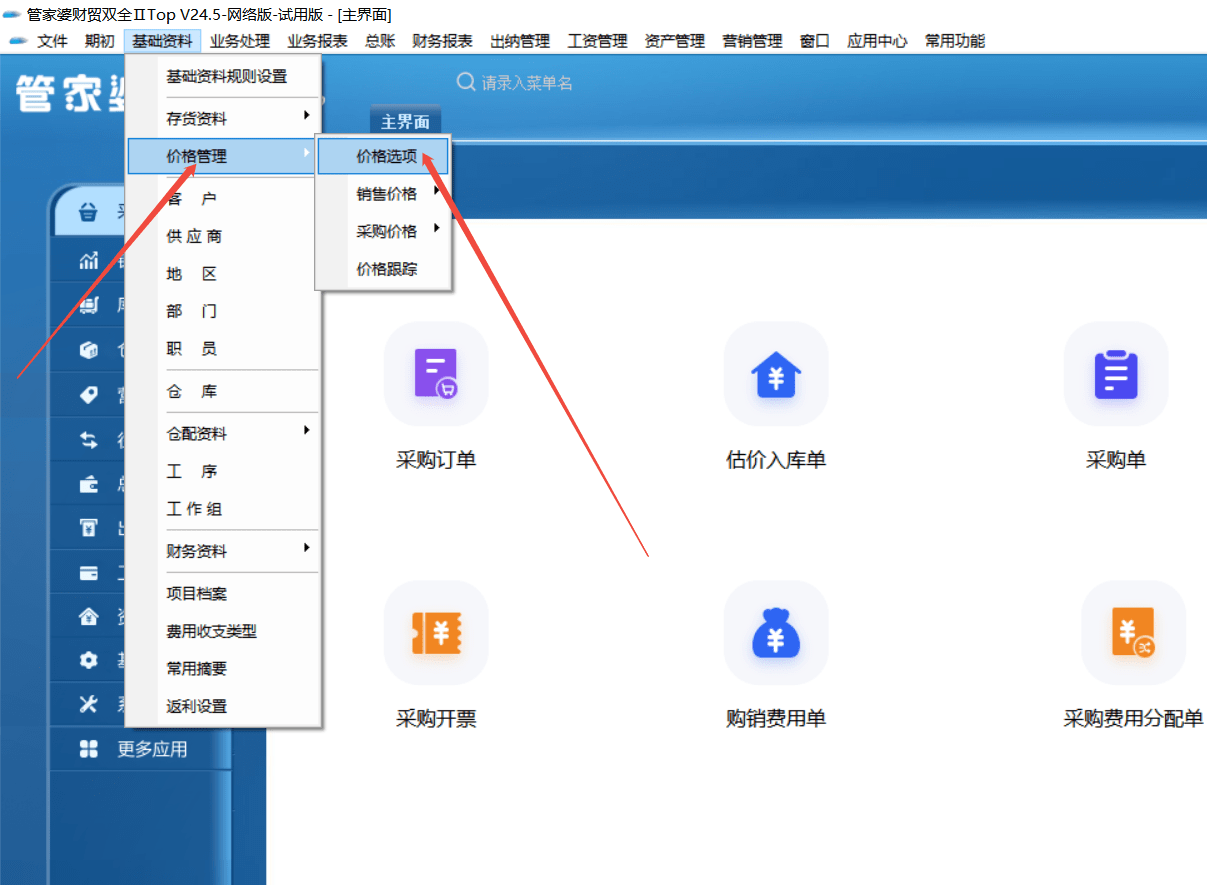Open the 期初 menu
1207x885 pixels.
pos(99,41)
